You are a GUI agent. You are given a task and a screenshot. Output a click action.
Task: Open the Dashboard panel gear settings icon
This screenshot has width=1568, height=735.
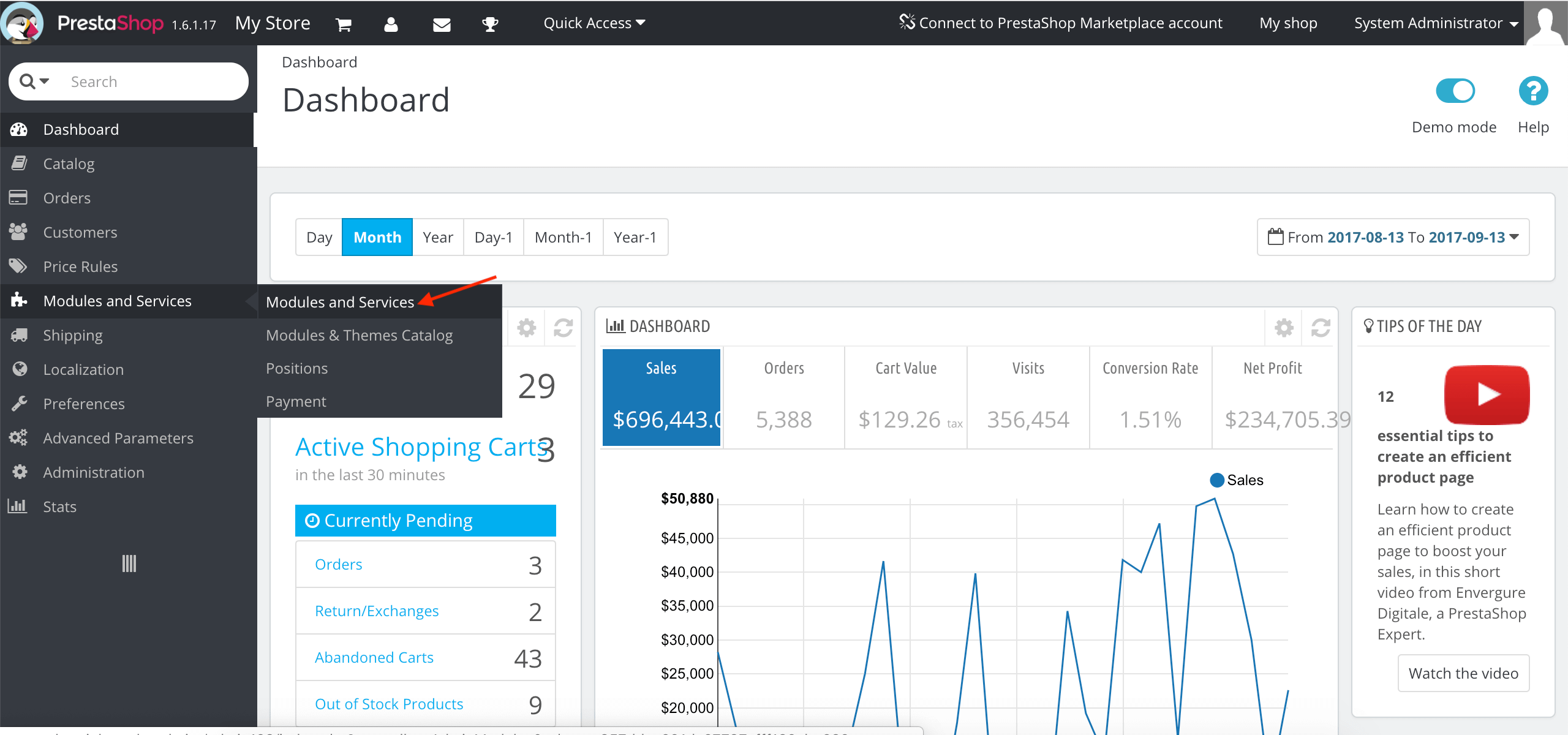[1284, 328]
